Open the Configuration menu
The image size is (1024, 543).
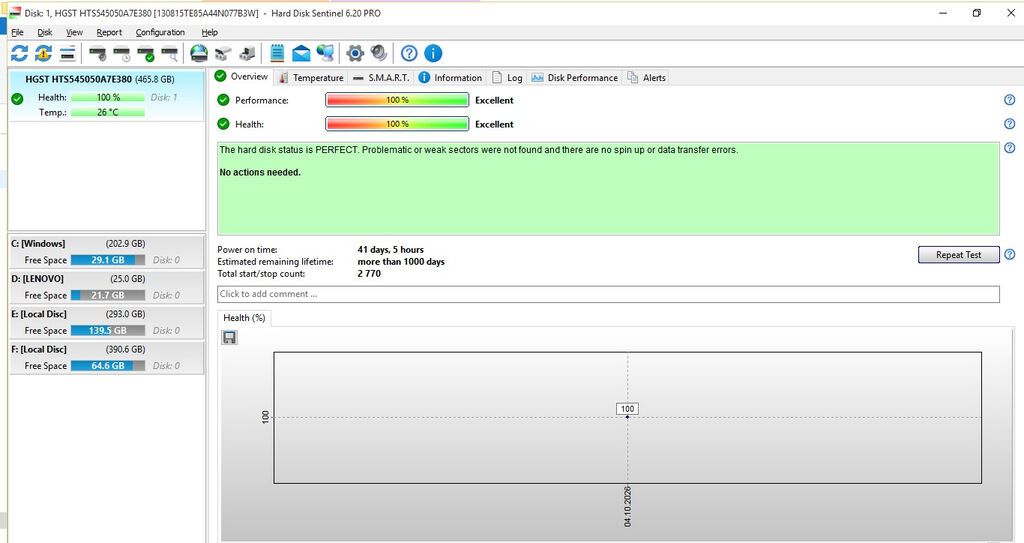click(160, 32)
